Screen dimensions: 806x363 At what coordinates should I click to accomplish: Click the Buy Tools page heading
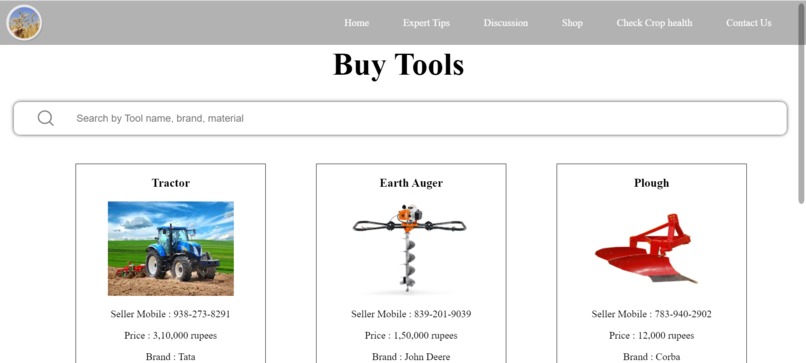tap(398, 65)
